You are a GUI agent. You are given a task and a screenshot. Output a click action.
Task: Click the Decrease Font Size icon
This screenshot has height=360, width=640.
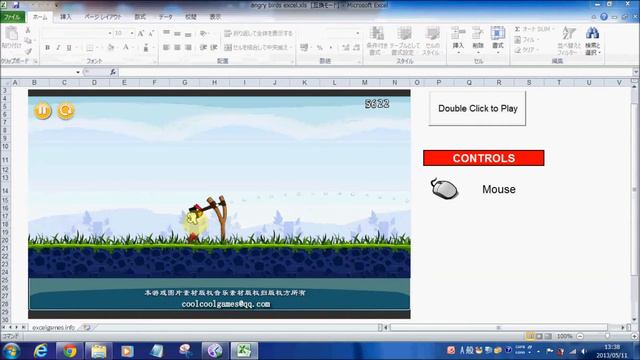[x=151, y=33]
